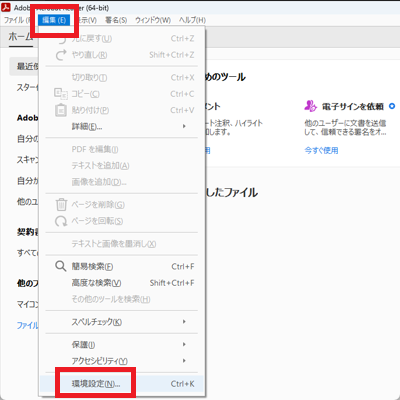Click 今すぐ使用 link under 電子サインを依頼

321,150
